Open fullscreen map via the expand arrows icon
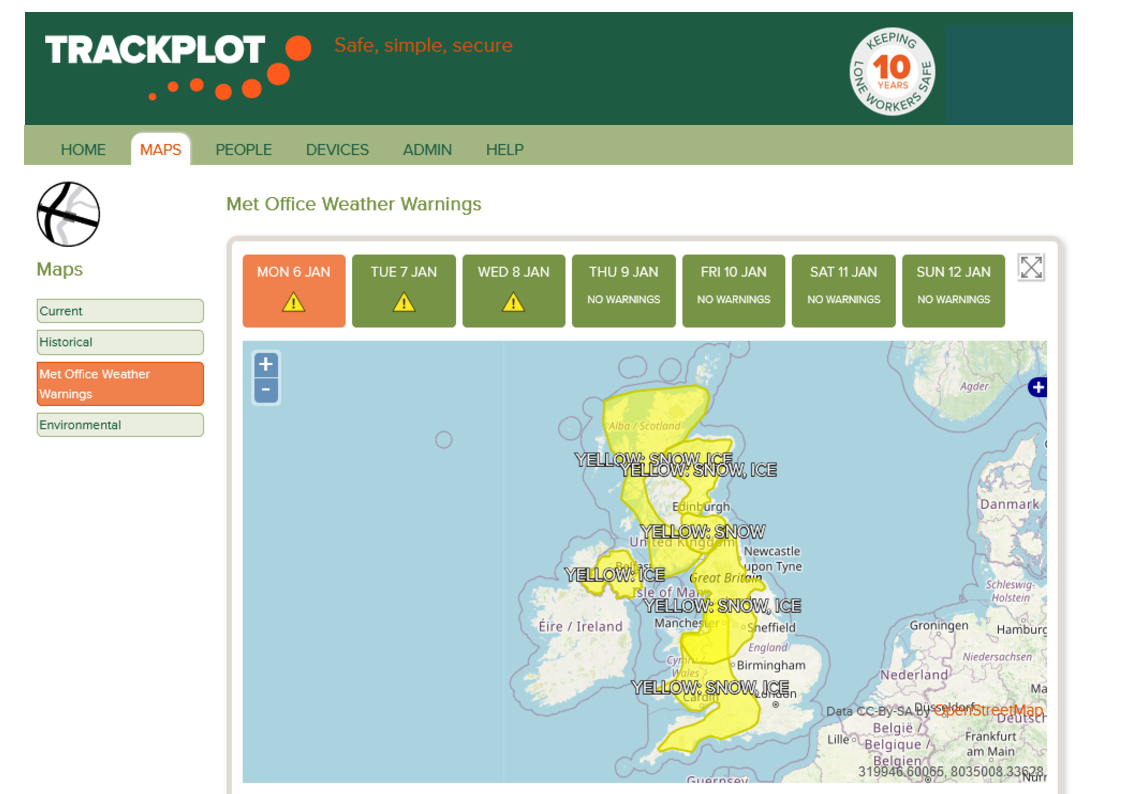This screenshot has height=794, width=1123. [1030, 268]
